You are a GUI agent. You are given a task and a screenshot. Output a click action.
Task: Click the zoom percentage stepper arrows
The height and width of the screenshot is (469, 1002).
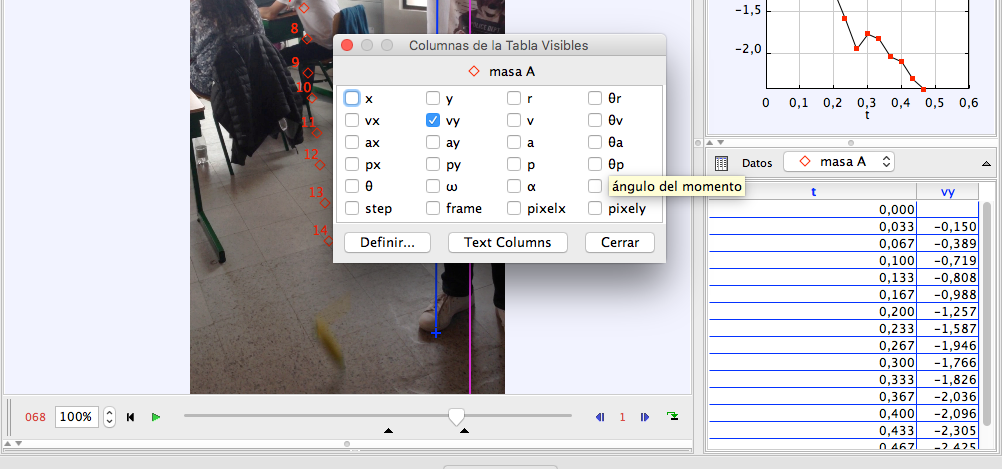pos(109,417)
